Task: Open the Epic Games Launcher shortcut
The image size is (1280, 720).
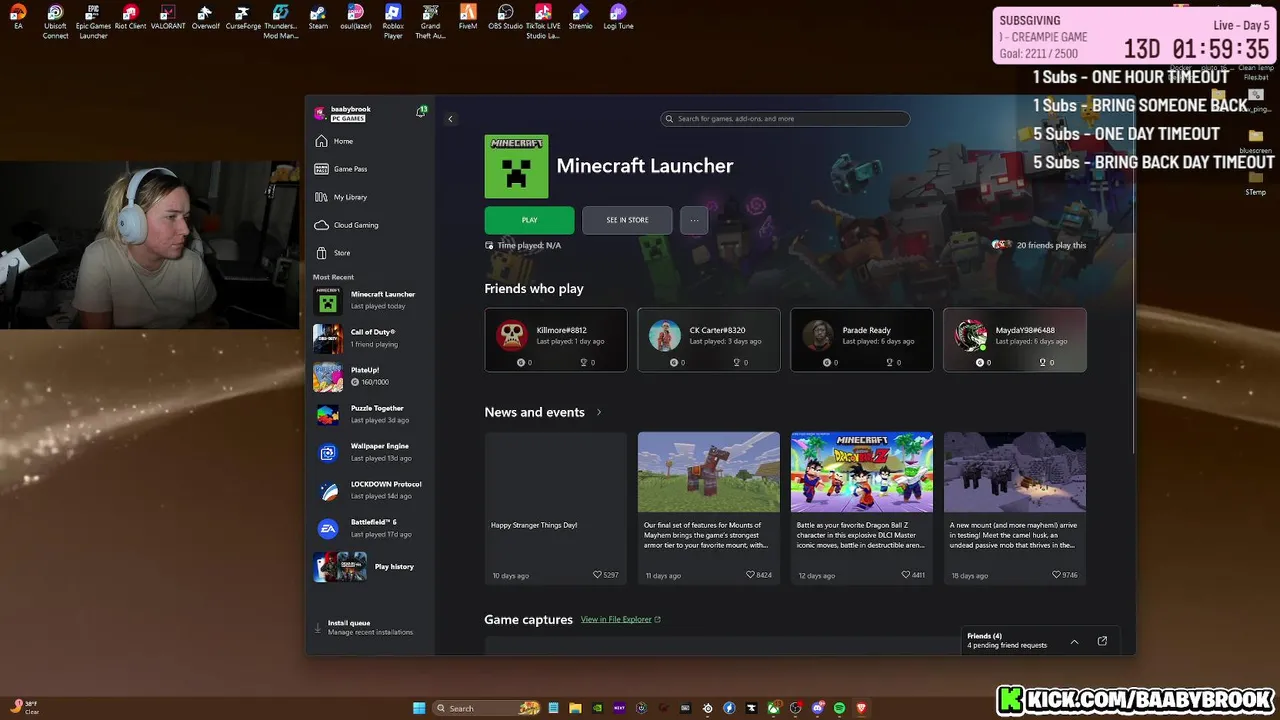Action: tap(93, 22)
